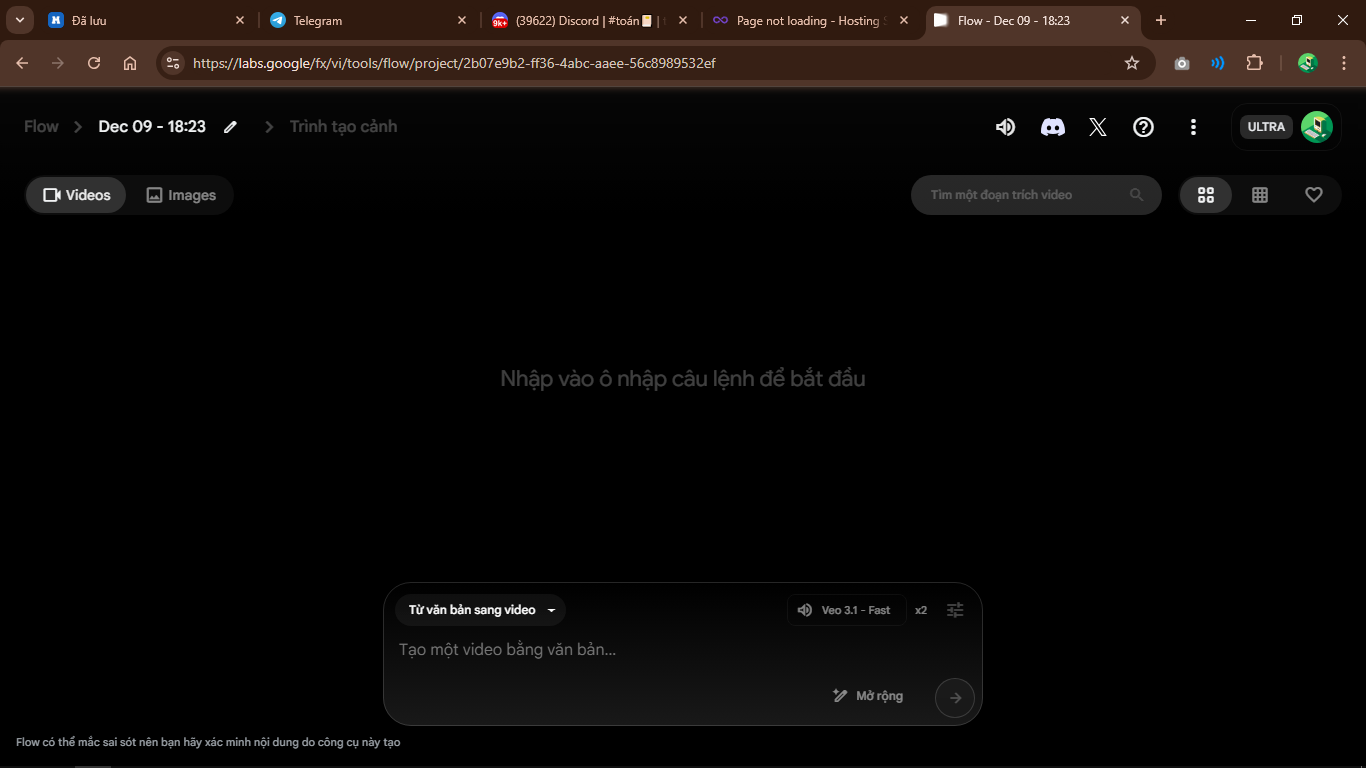Image resolution: width=1366 pixels, height=768 pixels.
Task: Open the Veo 3.1 - Fast model selector
Action: tap(845, 610)
